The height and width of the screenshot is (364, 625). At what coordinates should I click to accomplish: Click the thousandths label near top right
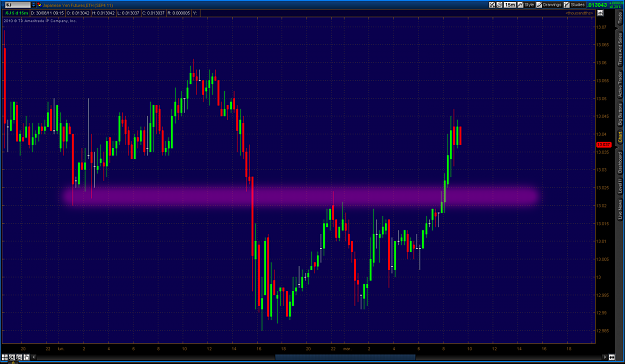(579, 13)
